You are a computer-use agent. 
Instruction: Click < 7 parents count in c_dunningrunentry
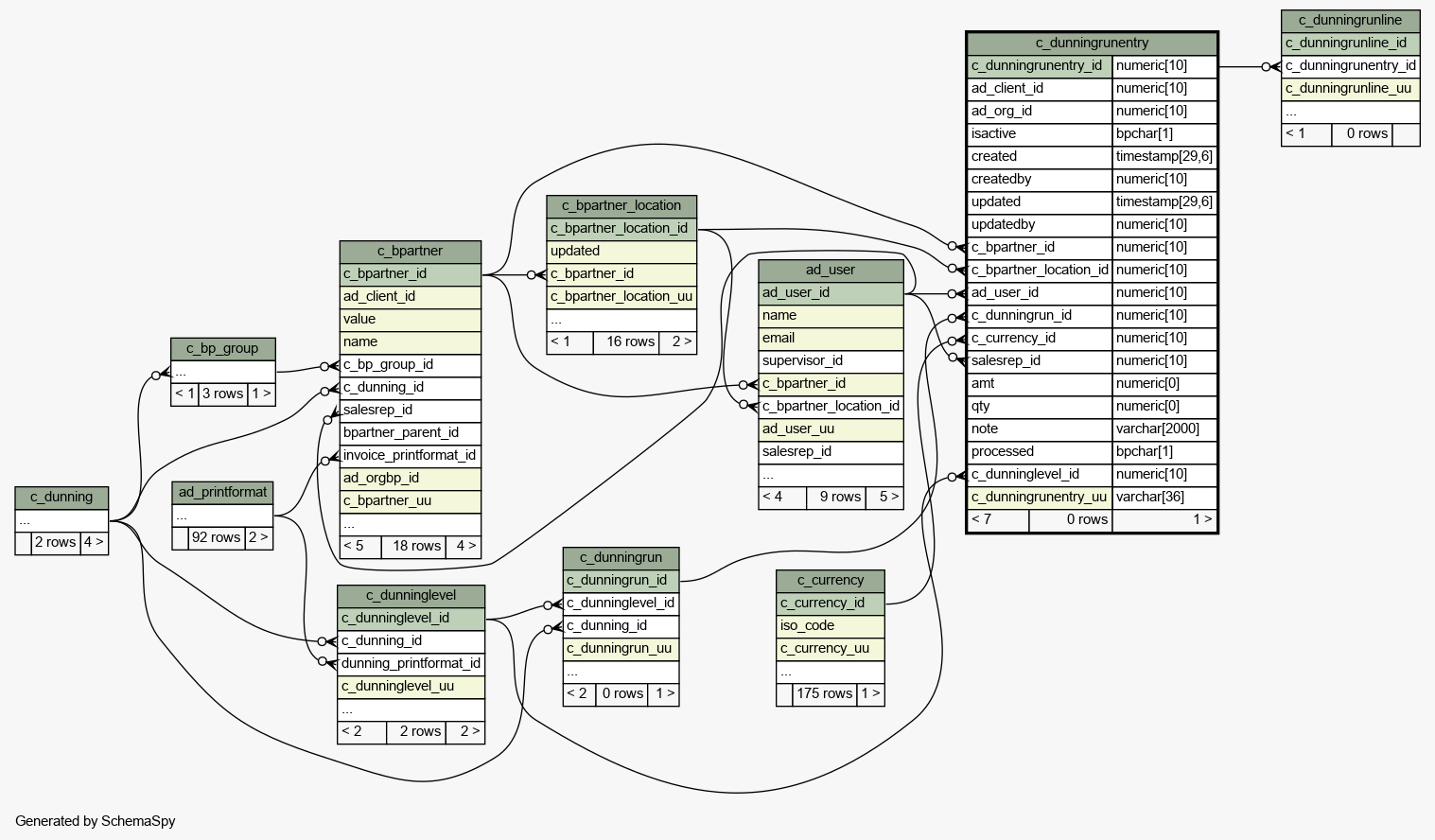click(998, 519)
